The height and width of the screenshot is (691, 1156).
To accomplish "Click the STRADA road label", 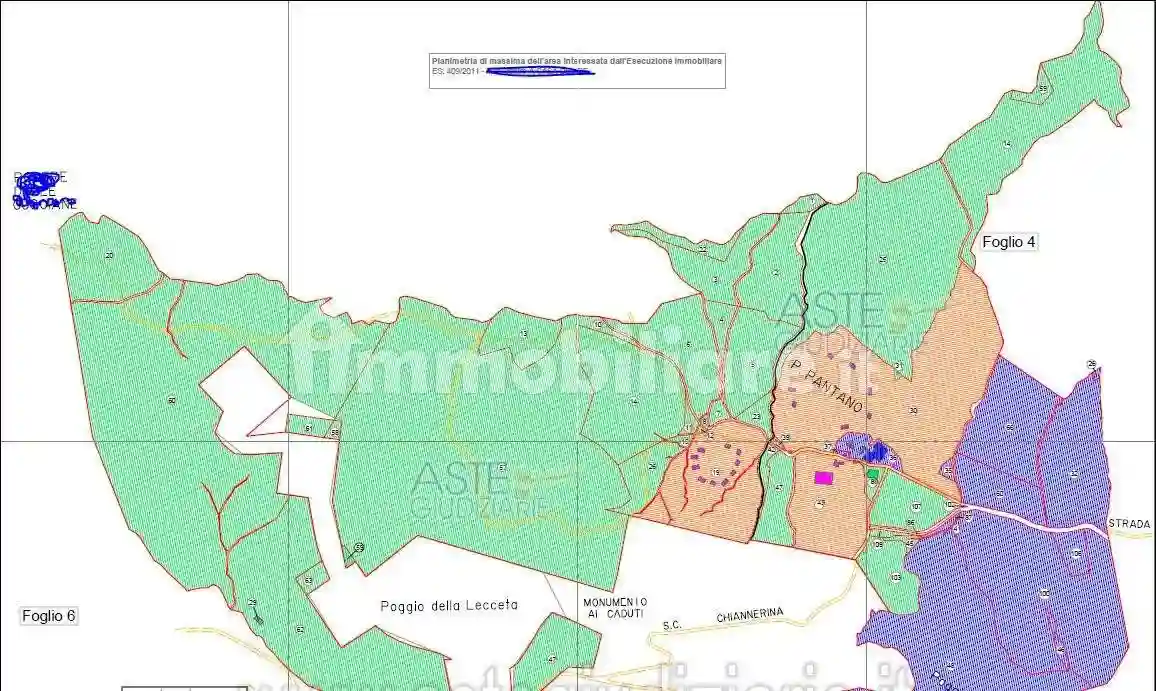I will click(x=1129, y=523).
